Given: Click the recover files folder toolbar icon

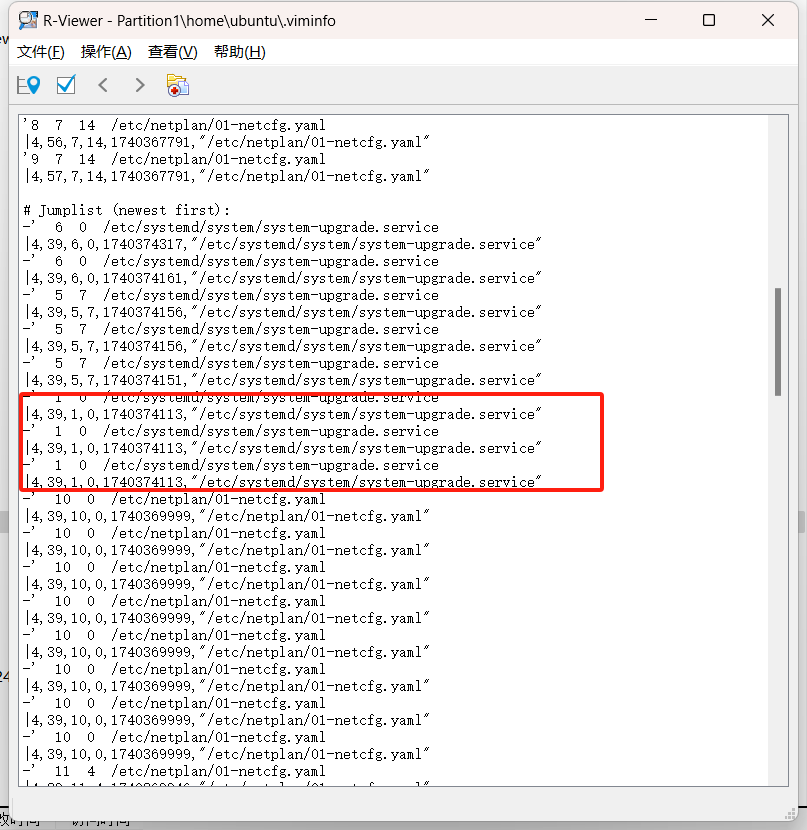Looking at the screenshot, I should [178, 85].
